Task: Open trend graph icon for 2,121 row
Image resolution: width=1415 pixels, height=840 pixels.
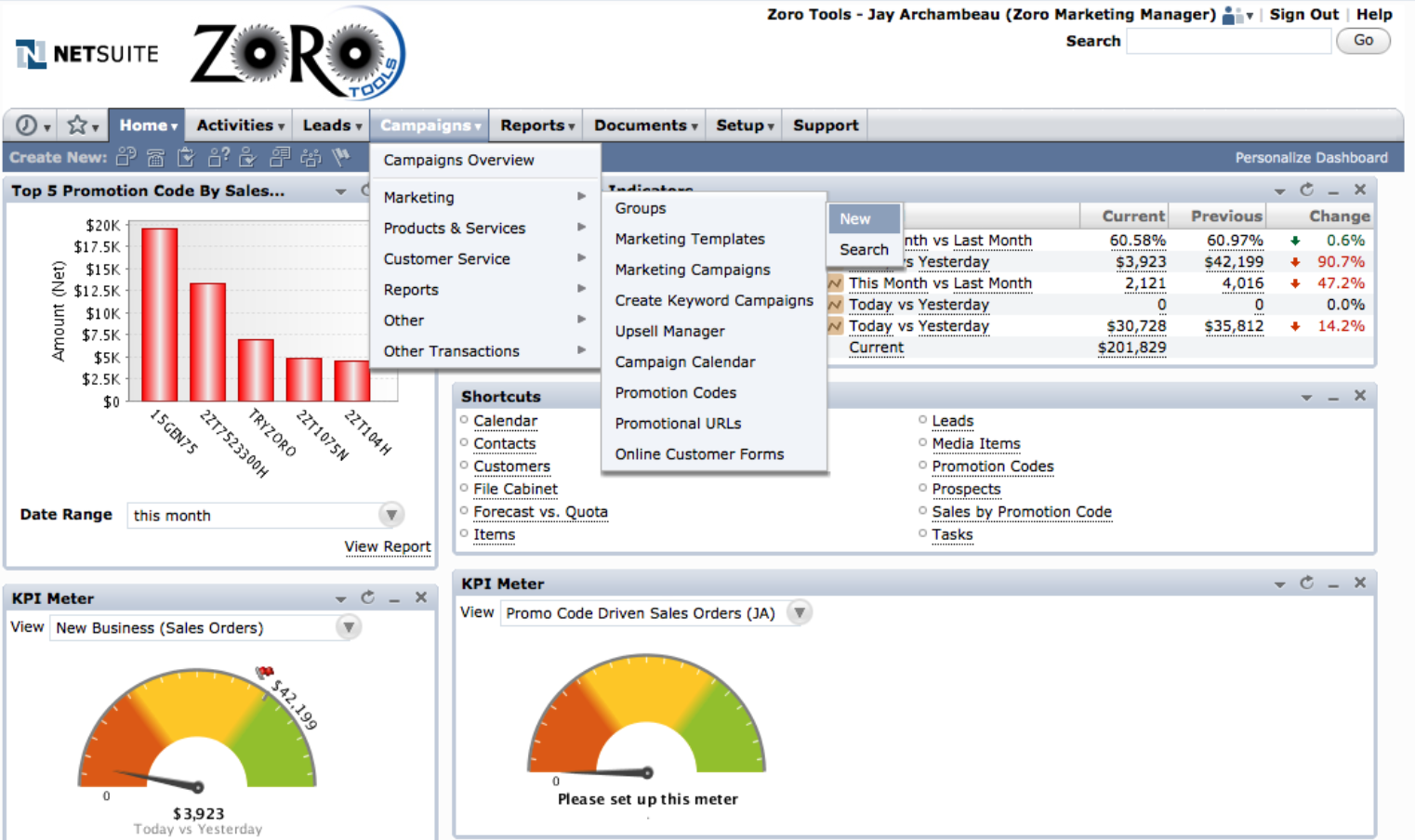Action: (835, 282)
